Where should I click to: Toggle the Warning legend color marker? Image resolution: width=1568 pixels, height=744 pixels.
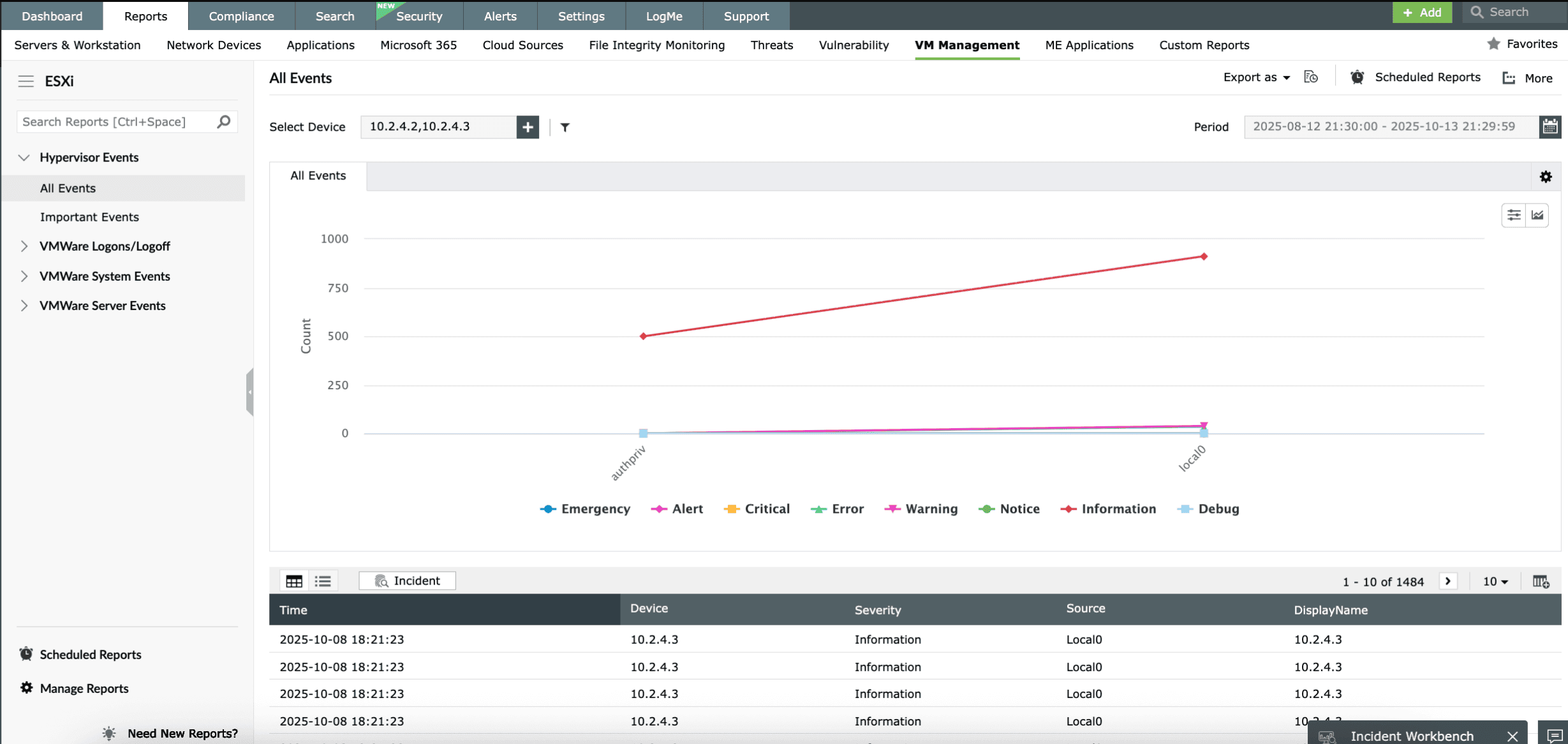coord(892,509)
